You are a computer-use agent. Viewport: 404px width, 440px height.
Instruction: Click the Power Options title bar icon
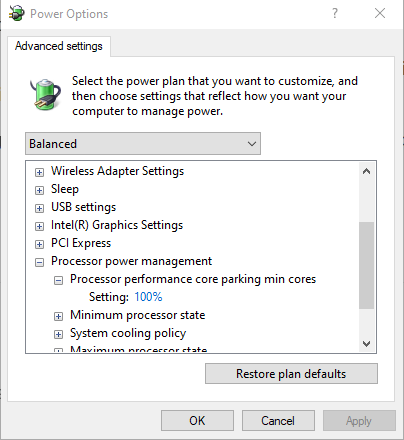[17, 13]
